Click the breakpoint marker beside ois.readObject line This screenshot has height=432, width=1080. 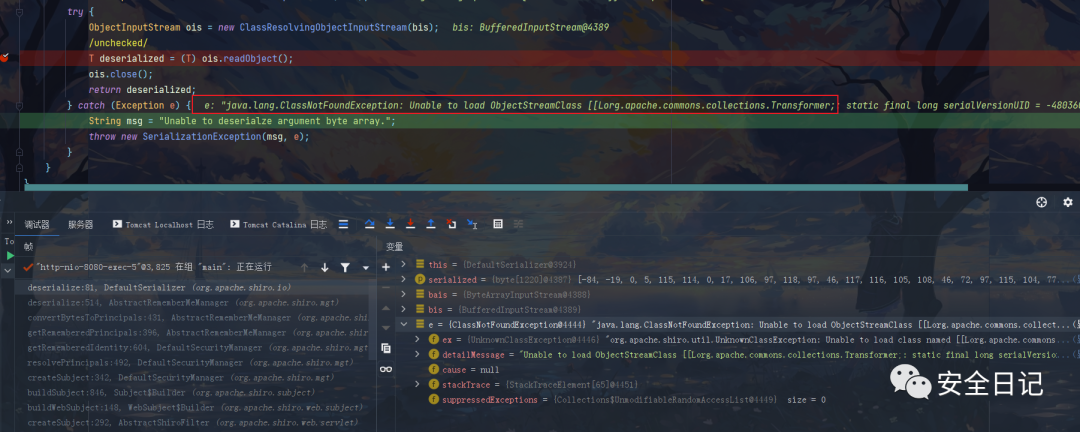point(4,59)
